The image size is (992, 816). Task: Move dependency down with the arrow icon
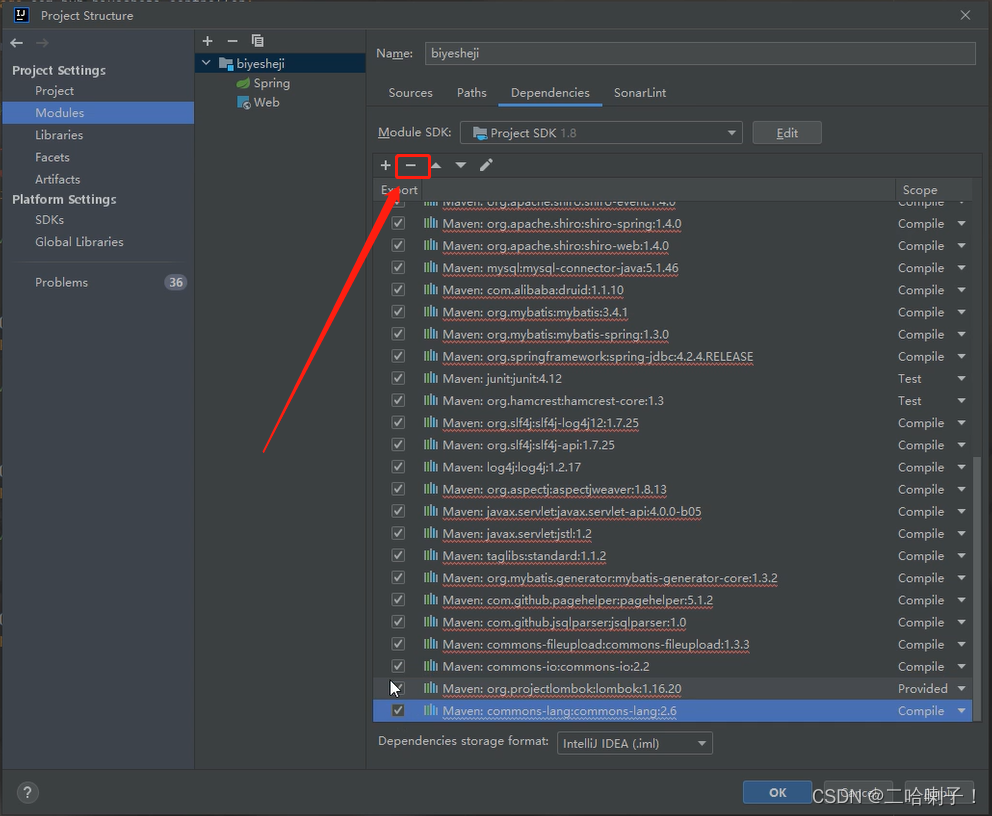461,165
